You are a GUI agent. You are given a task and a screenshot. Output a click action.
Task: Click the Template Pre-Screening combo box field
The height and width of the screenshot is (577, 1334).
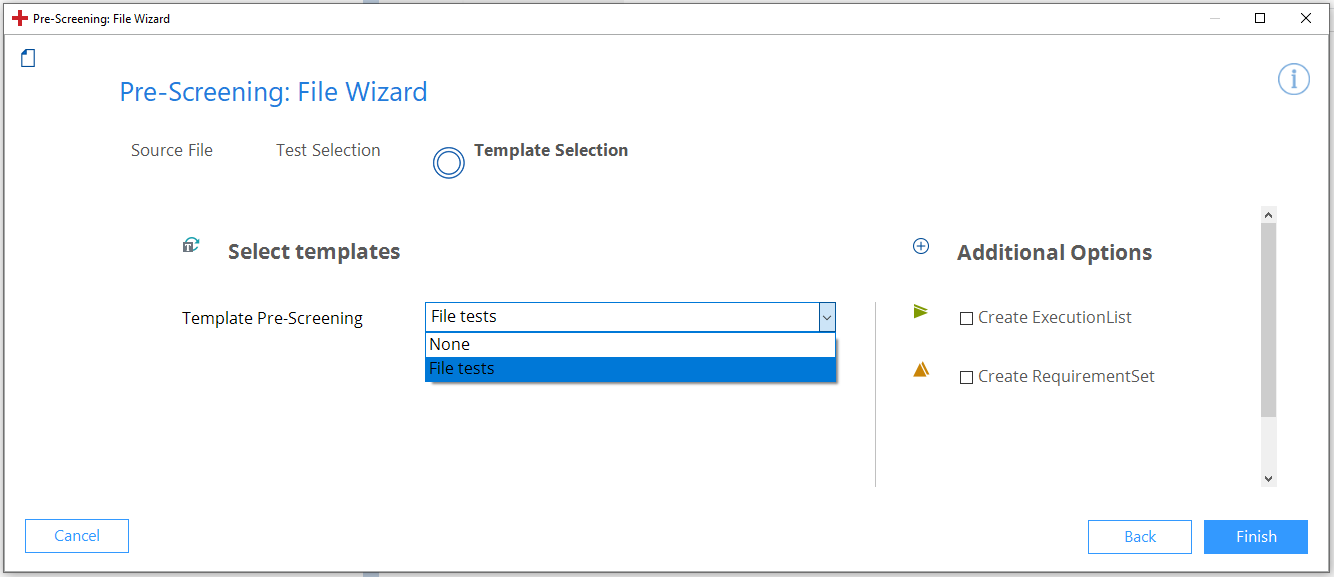(621, 317)
